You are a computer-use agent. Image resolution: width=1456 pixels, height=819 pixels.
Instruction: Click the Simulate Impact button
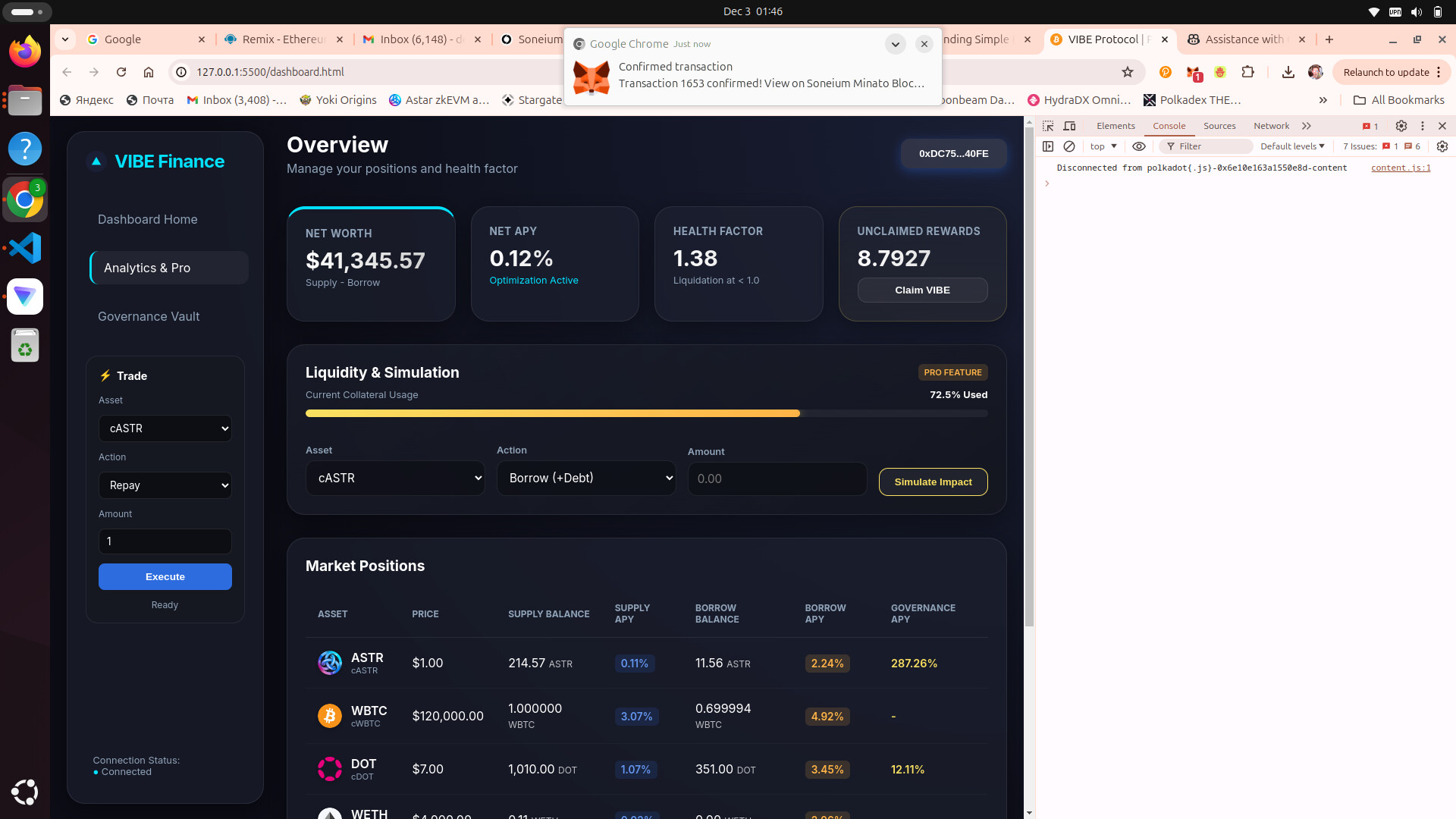tap(933, 482)
